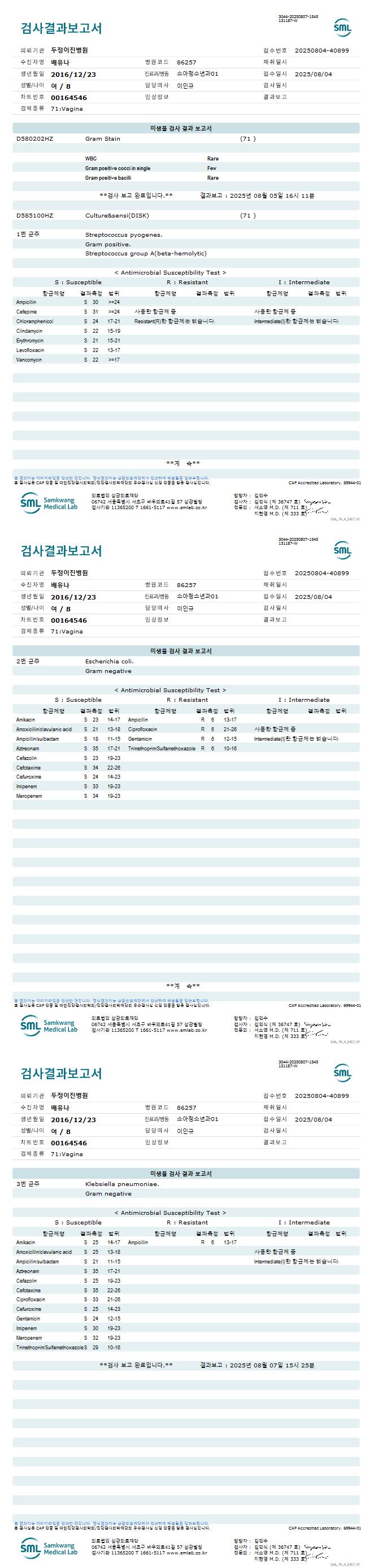
Task: Click the 'Gram positive.' description line
Action: pyautogui.click(x=108, y=245)
